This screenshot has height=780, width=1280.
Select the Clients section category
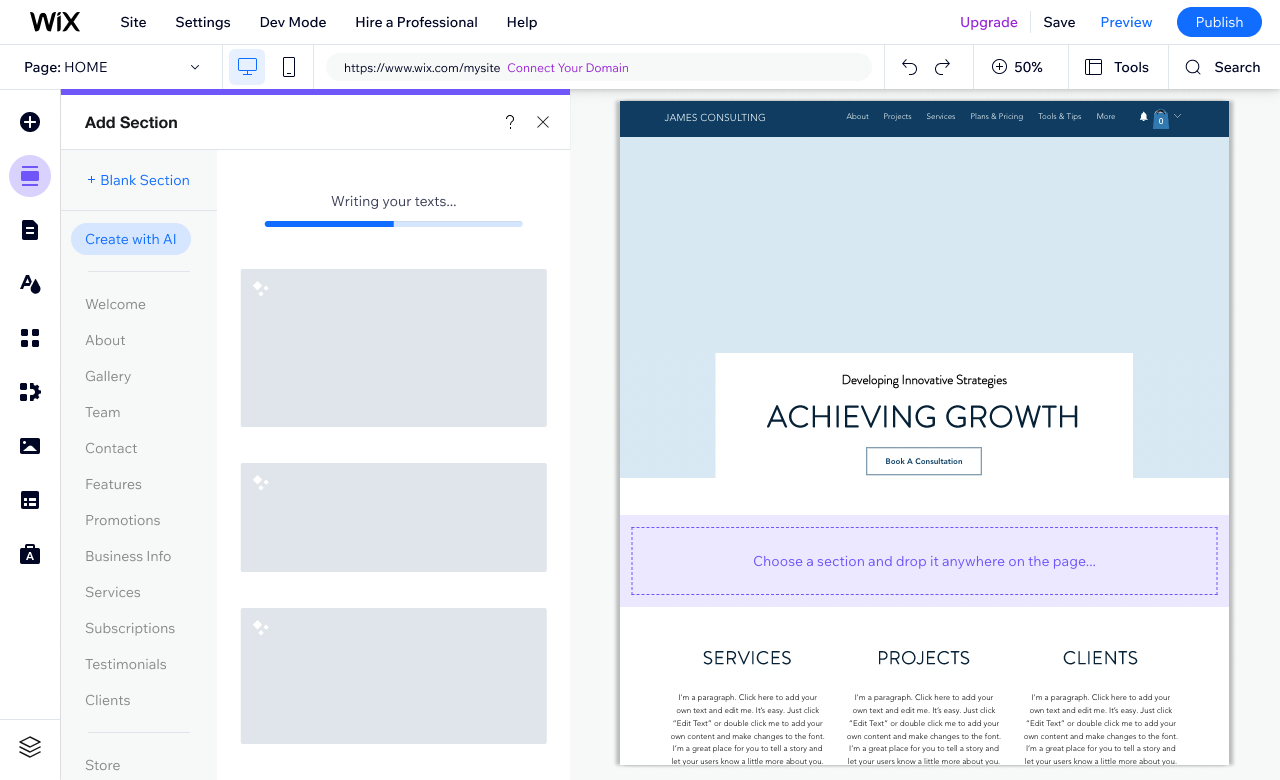pos(108,700)
